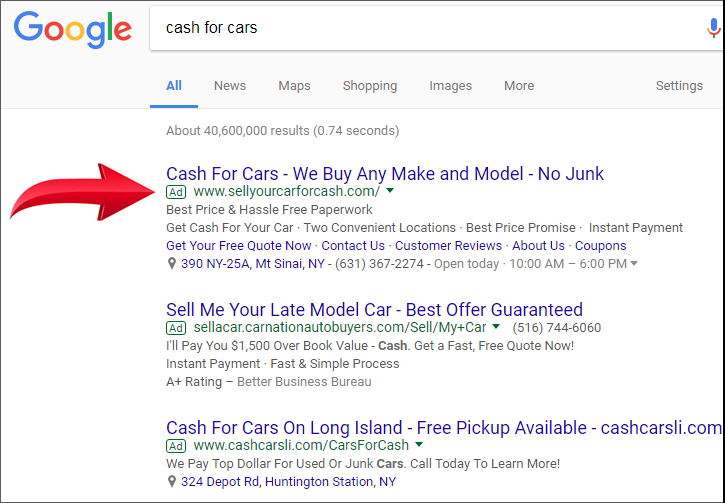Expand the opening hours arrow after 6:00 PM
Screen dimensions: 725x503
tap(634, 264)
